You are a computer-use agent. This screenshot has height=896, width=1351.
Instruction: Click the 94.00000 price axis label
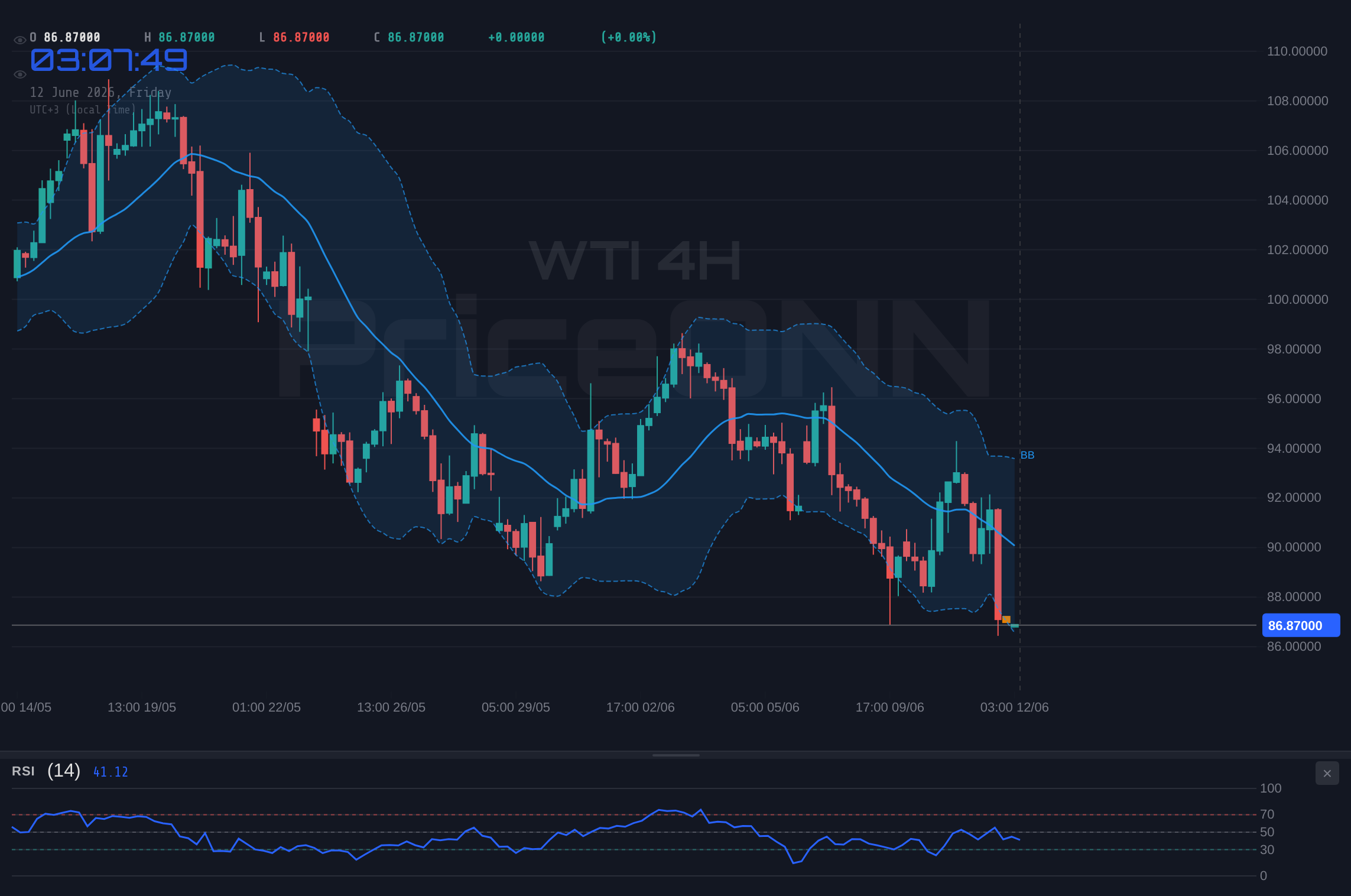pos(1294,449)
